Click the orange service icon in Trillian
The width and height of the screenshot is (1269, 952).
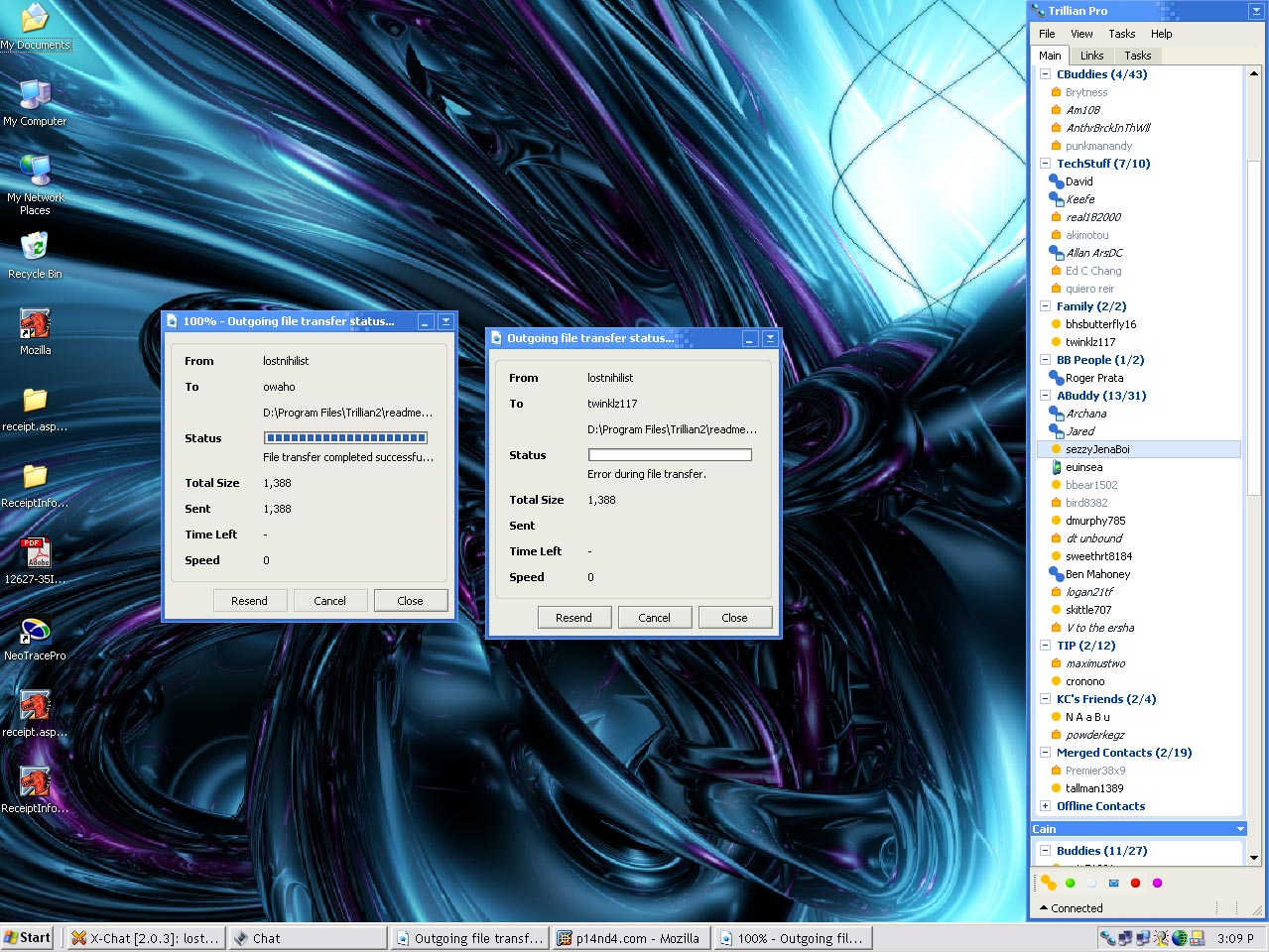[1048, 883]
